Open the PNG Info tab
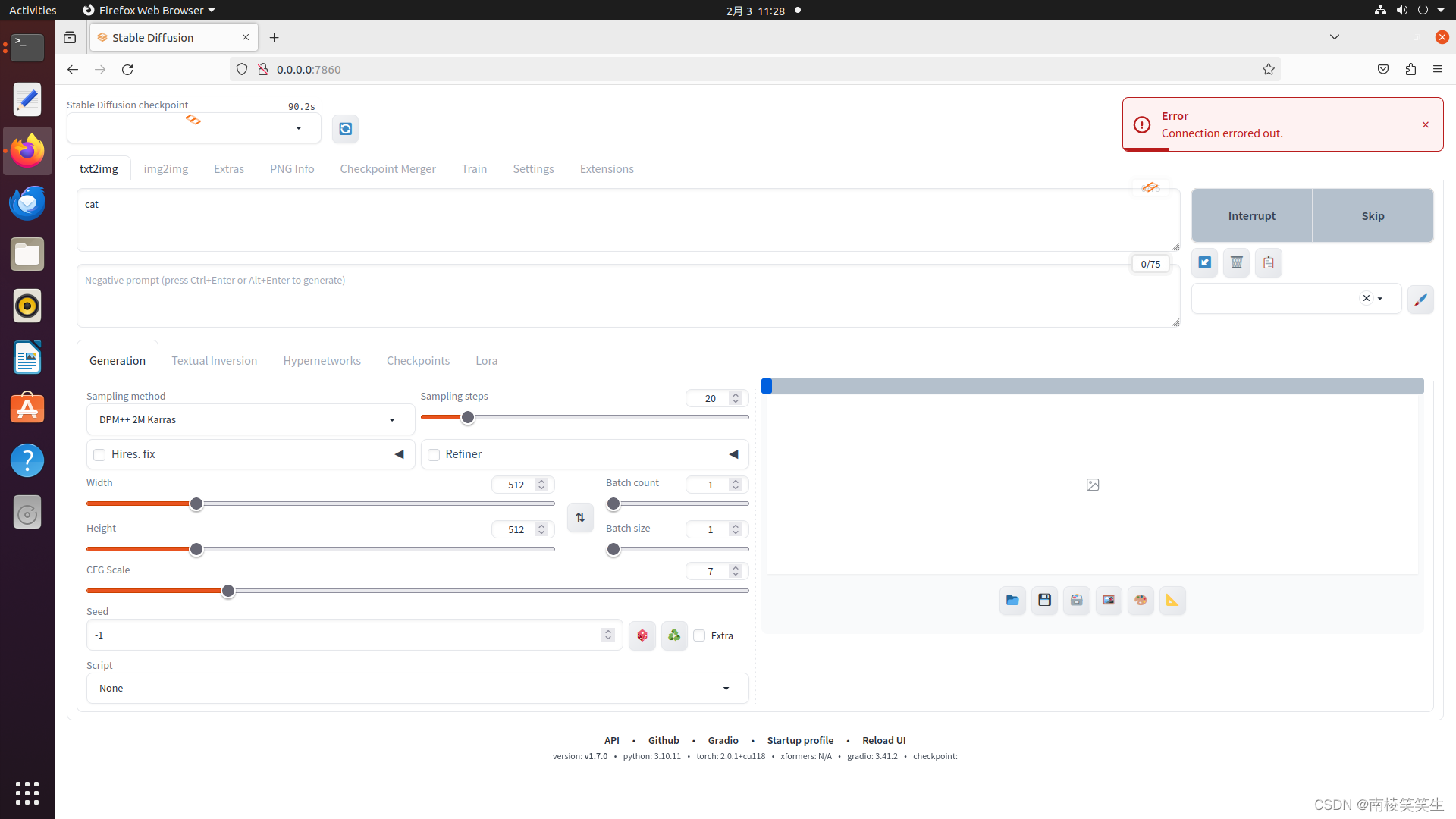 click(292, 168)
